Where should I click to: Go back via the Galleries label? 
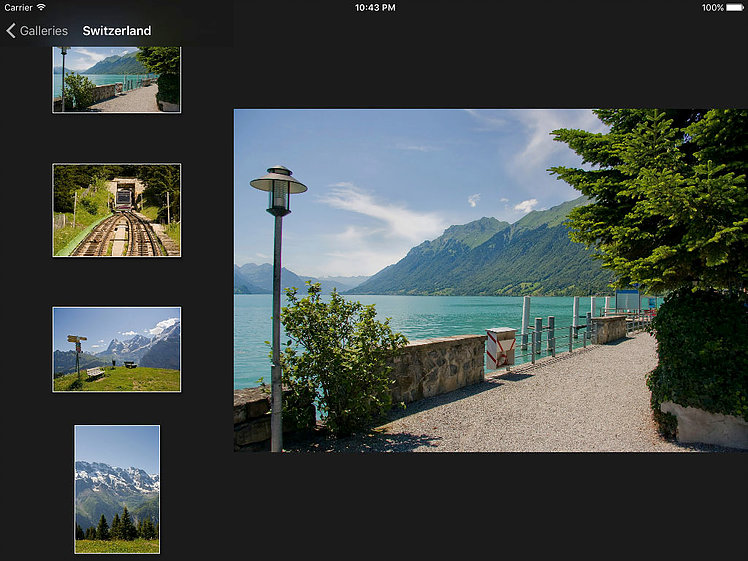click(43, 31)
